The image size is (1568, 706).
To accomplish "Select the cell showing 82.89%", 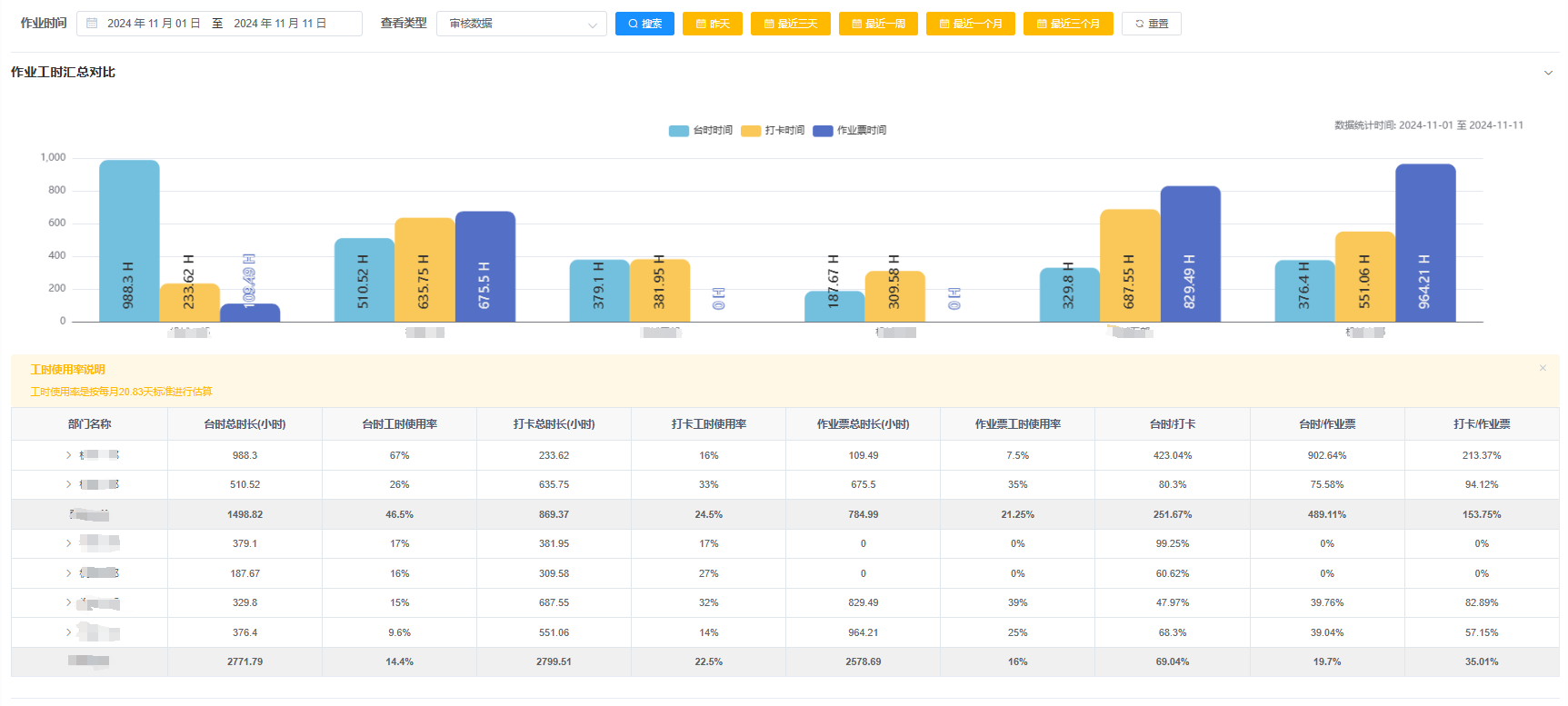I will click(1482, 602).
